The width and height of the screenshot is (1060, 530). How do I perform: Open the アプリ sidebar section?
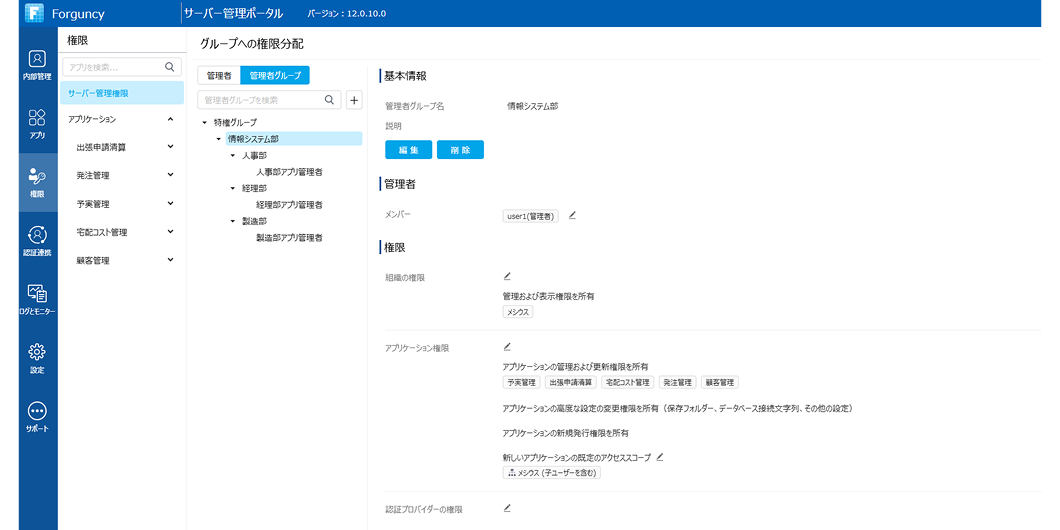pyautogui.click(x=38, y=124)
